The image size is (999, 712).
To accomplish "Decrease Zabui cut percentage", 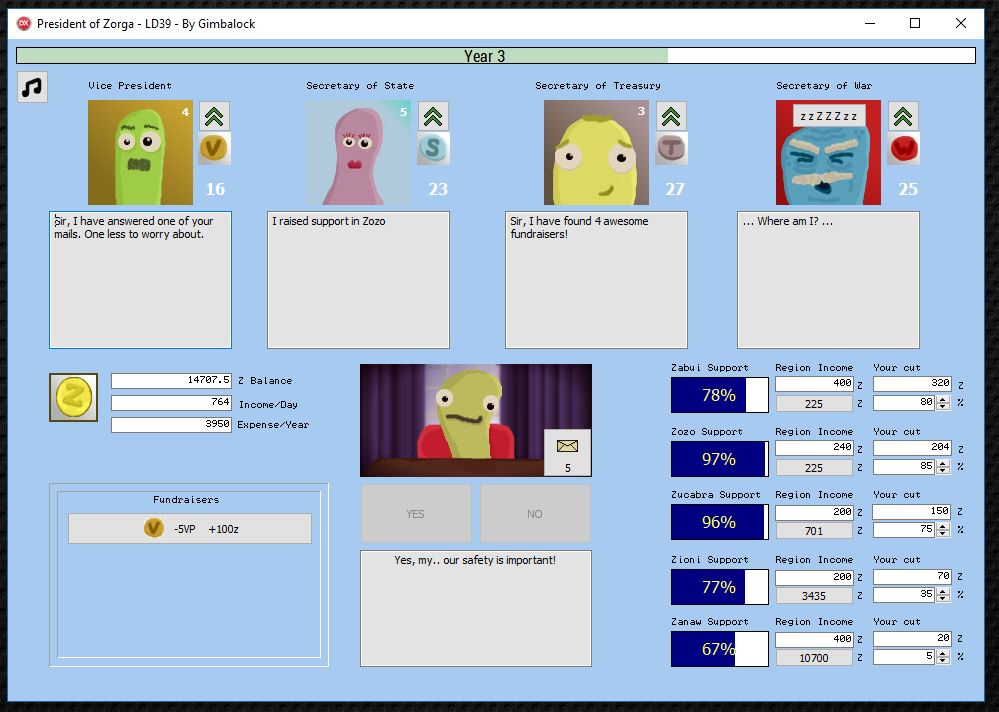I will tap(943, 406).
